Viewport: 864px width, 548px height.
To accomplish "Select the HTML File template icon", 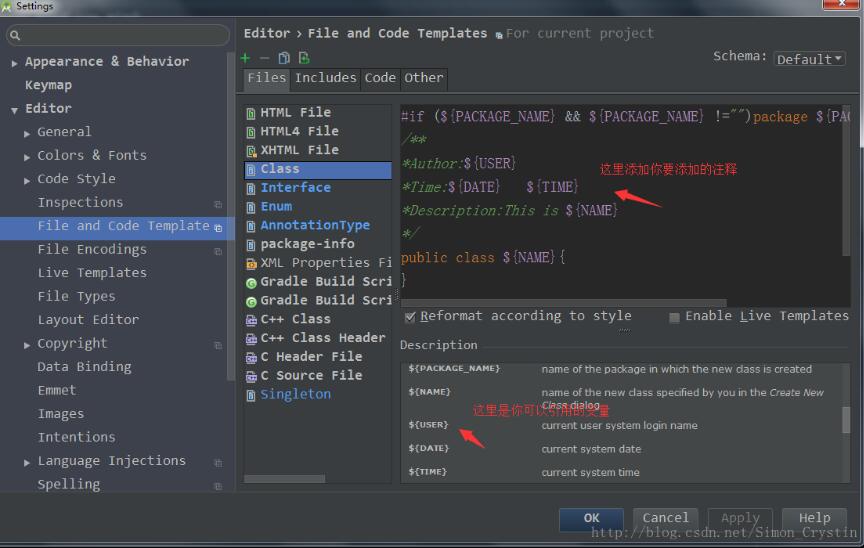I will [x=251, y=113].
